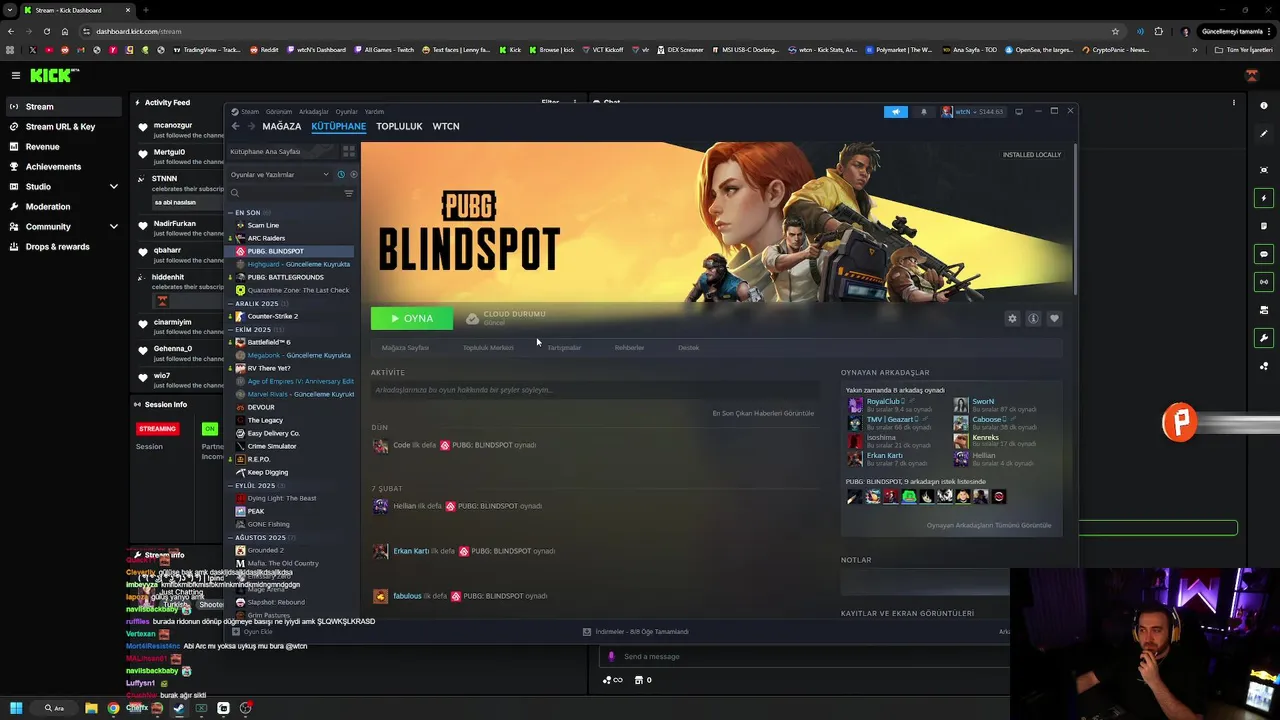Collapse the EKİM 2025 category
The image size is (1280, 720).
pyautogui.click(x=230, y=330)
